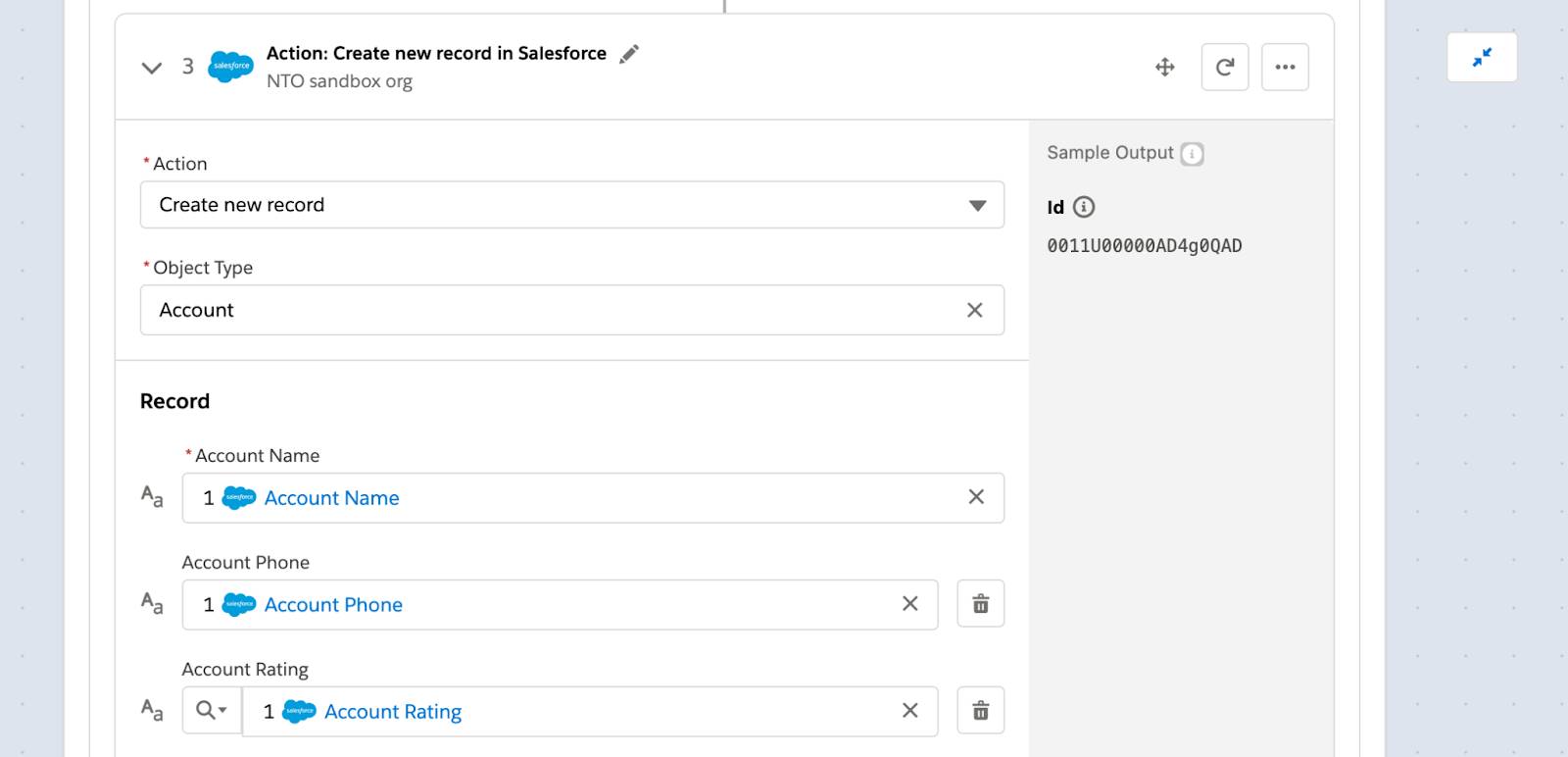Click the refresh step button
1568x757 pixels.
click(x=1225, y=67)
